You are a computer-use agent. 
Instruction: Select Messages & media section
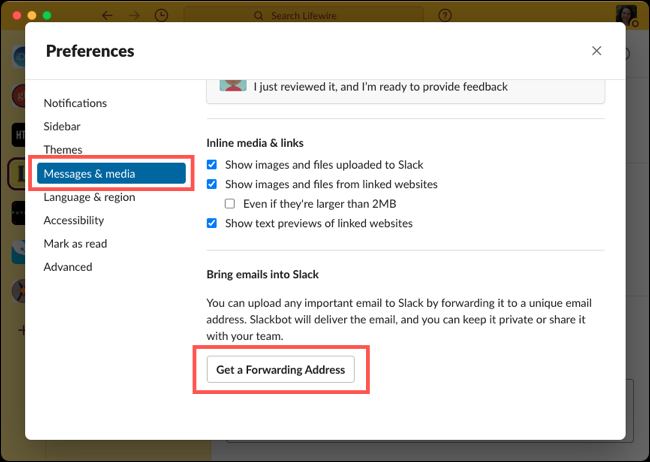(x=110, y=174)
